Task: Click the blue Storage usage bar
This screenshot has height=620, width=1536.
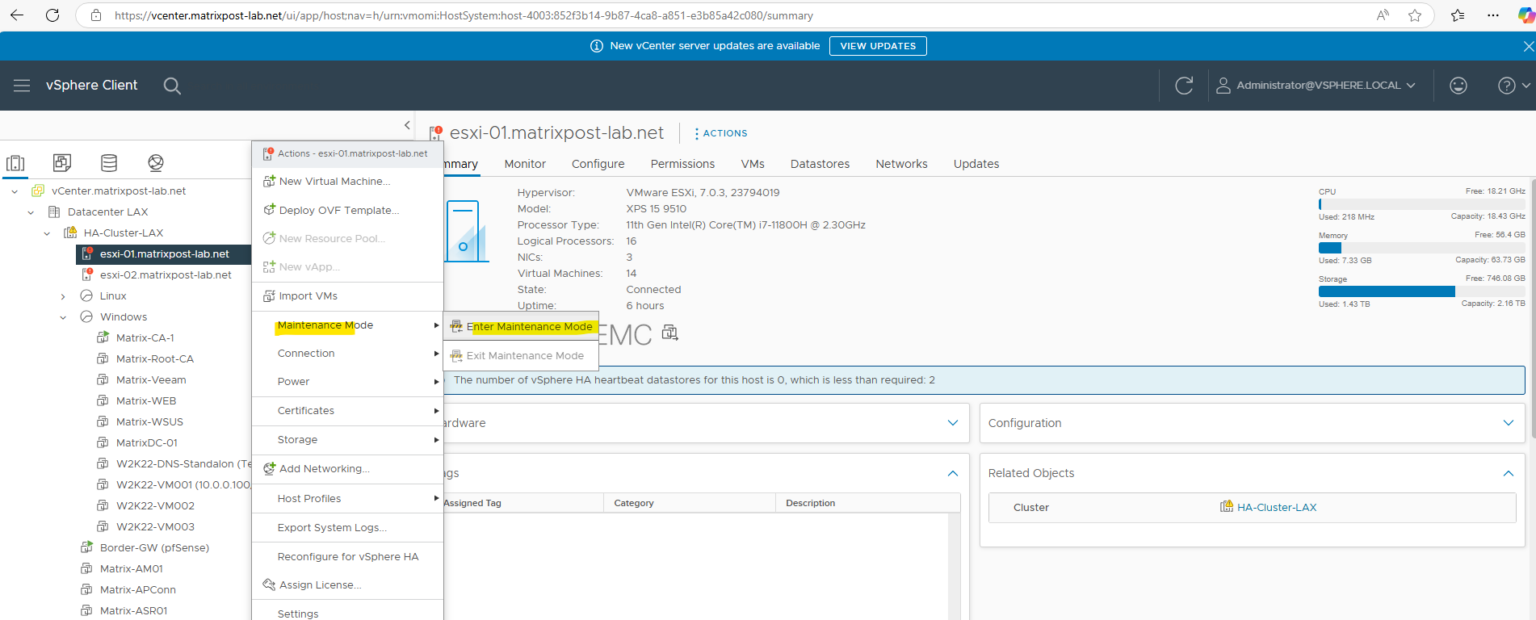Action: [x=1386, y=291]
